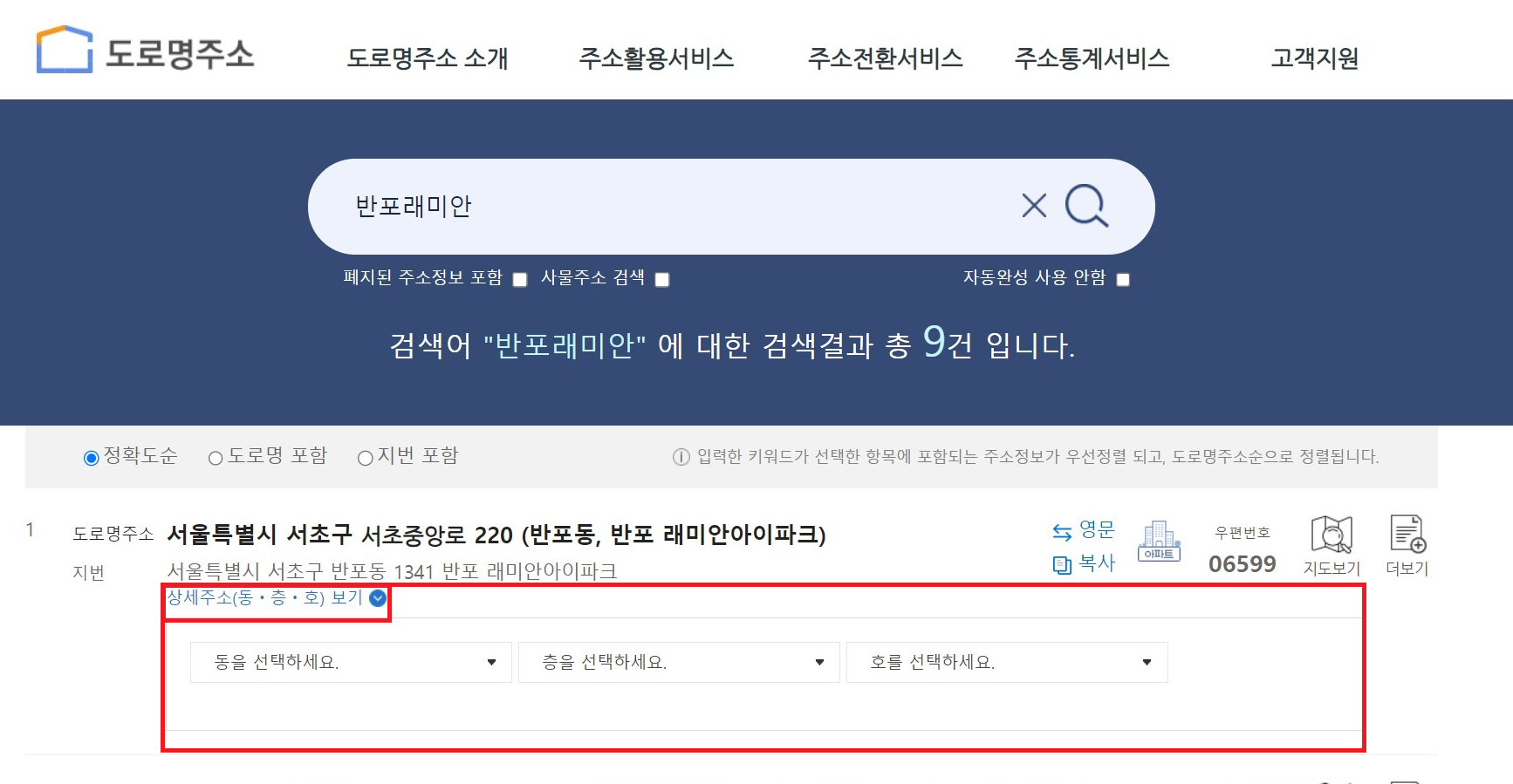Viewport: 1513px width, 784px height.
Task: Click the 복사 copy icon
Action: click(1062, 564)
